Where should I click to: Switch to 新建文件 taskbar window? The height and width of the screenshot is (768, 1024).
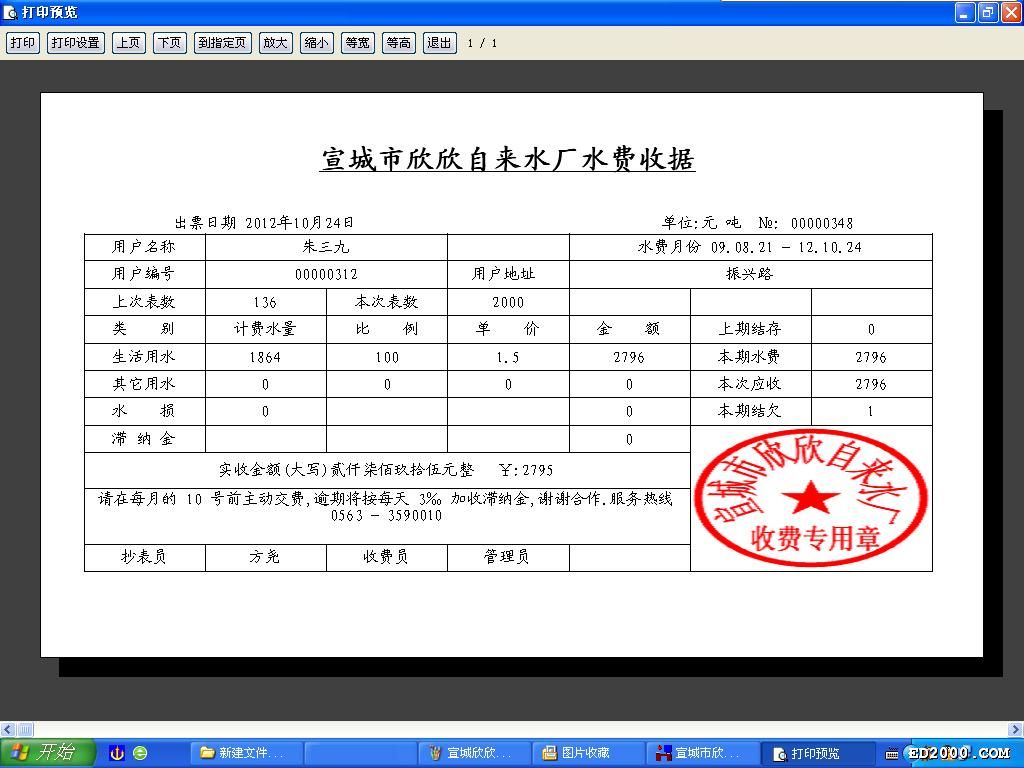(x=247, y=753)
